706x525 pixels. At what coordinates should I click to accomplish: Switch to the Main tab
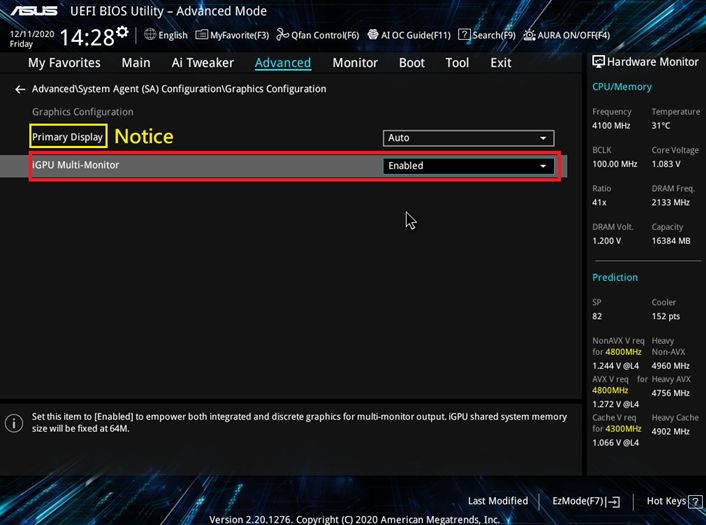click(x=136, y=63)
